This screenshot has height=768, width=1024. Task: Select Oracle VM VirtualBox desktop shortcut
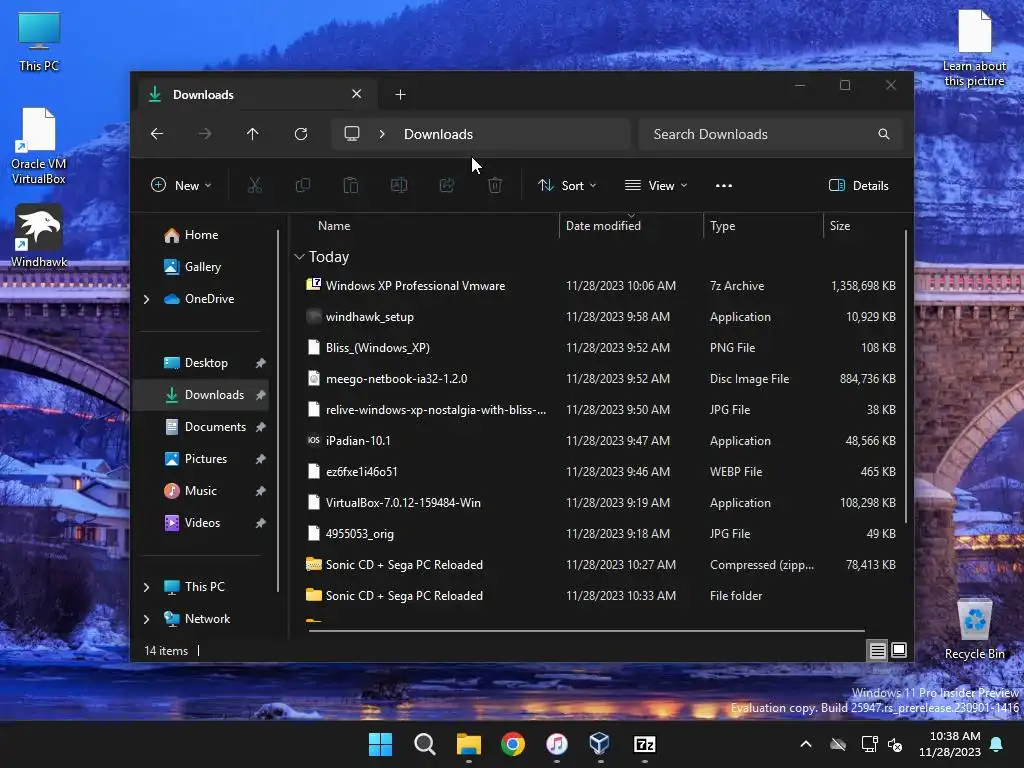39,146
